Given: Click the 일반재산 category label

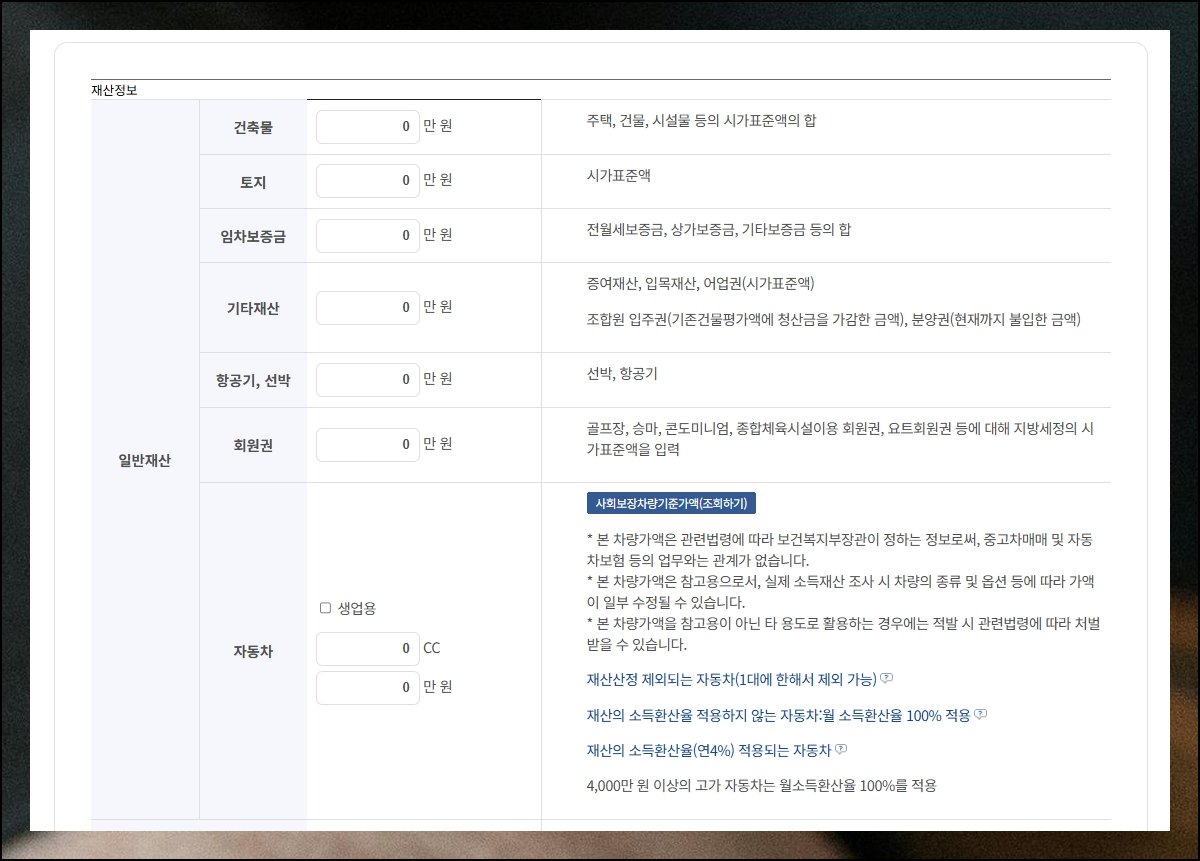Looking at the screenshot, I should click(145, 461).
